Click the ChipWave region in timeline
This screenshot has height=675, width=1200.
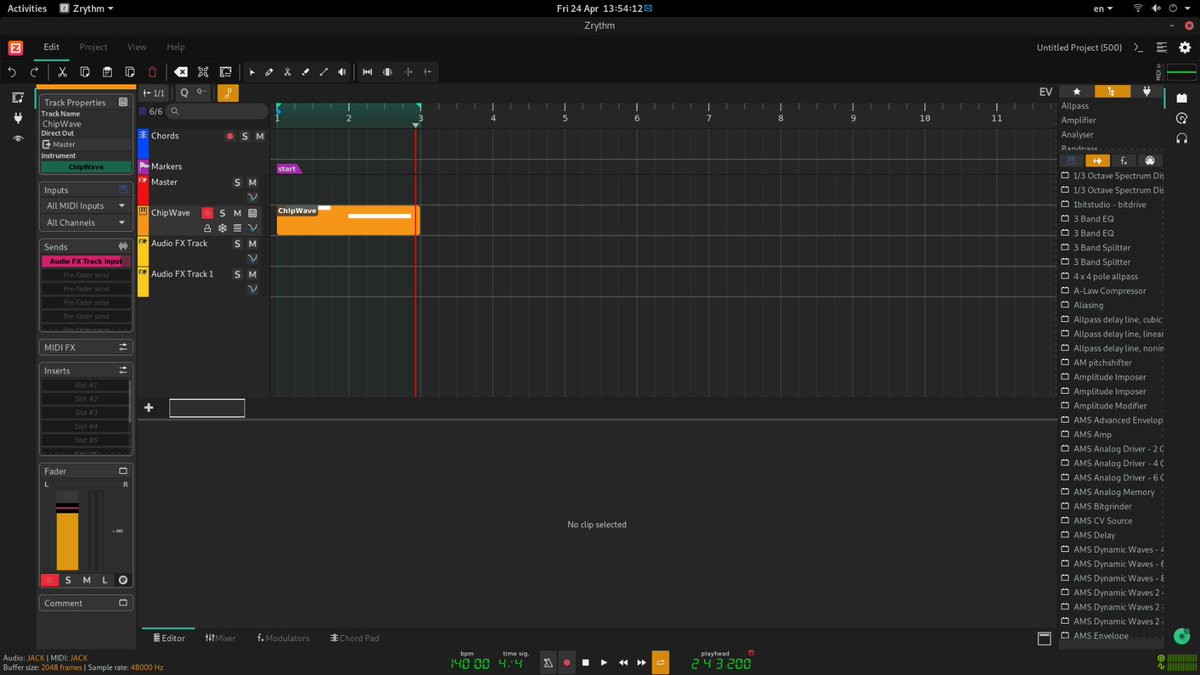point(348,221)
